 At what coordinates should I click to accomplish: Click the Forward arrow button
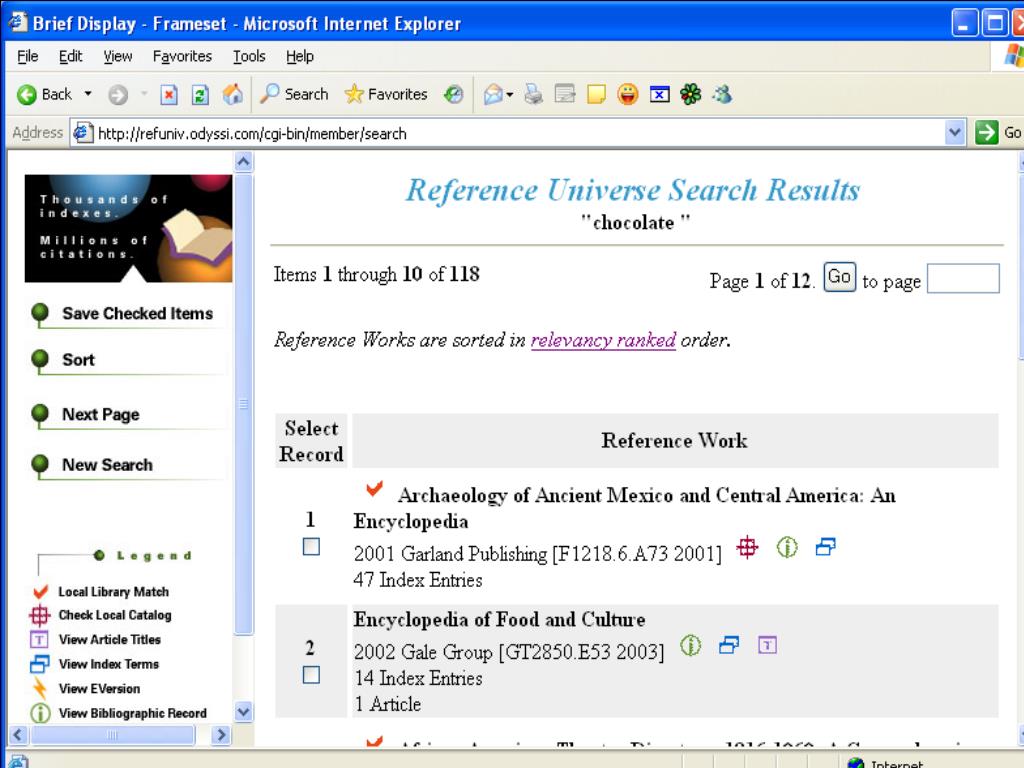(x=118, y=95)
